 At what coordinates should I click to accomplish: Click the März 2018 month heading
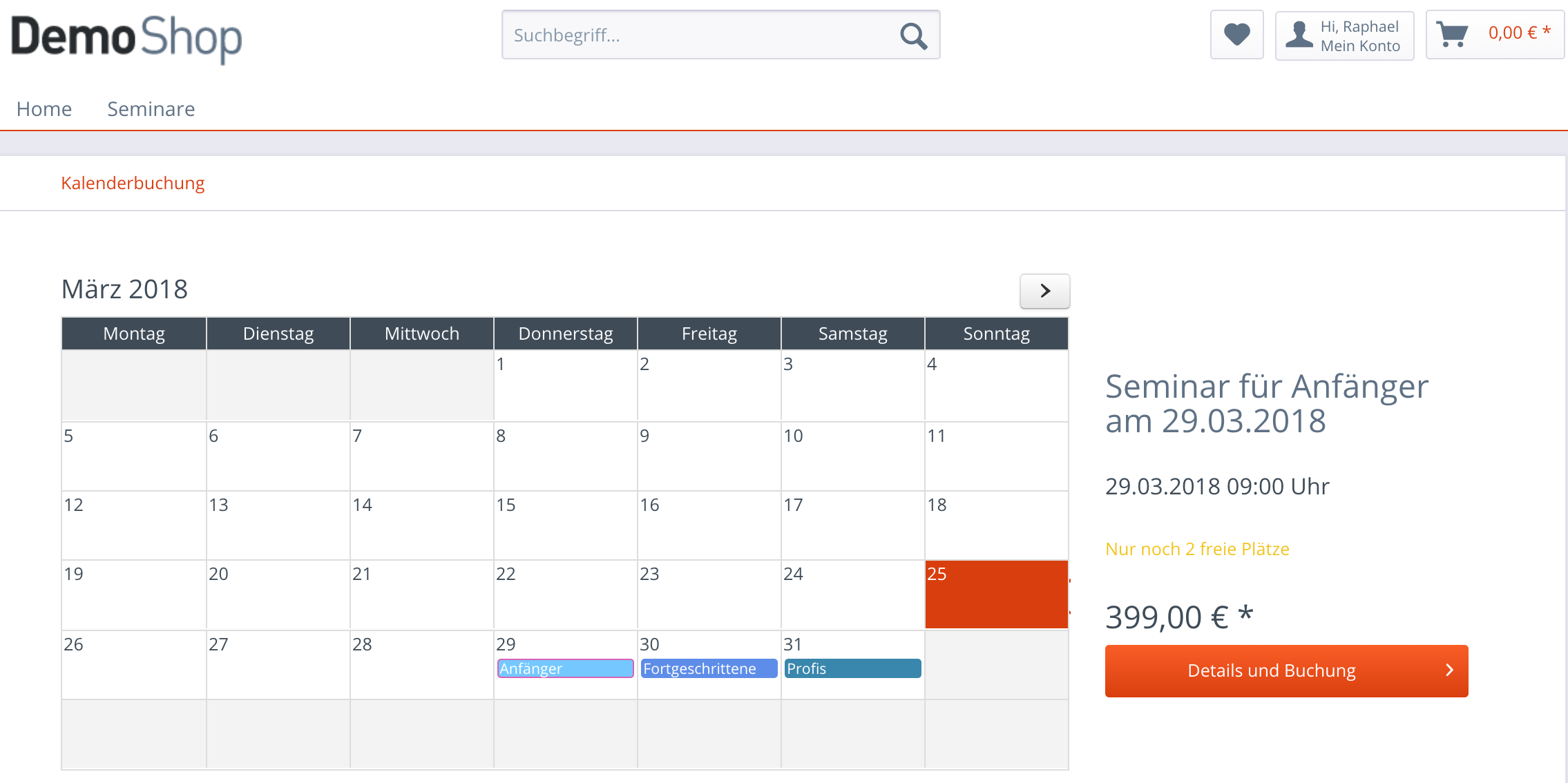[x=124, y=289]
